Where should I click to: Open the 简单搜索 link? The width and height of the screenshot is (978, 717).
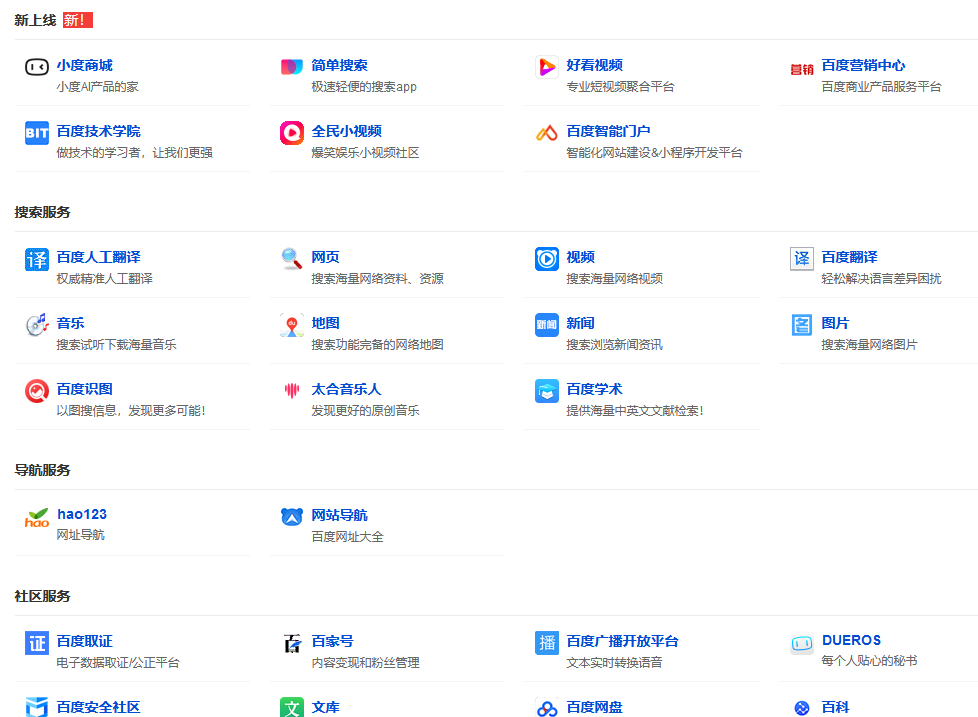click(x=339, y=65)
